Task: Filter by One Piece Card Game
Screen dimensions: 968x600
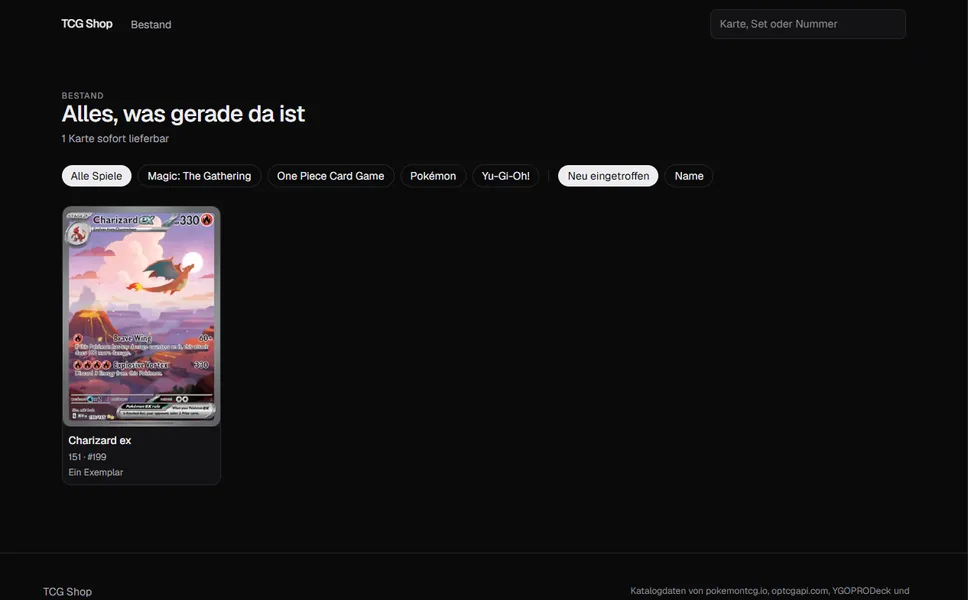Action: point(330,176)
